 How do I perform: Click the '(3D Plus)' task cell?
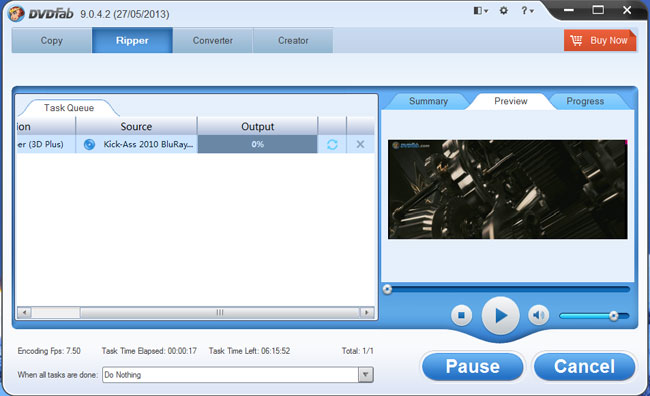point(46,144)
